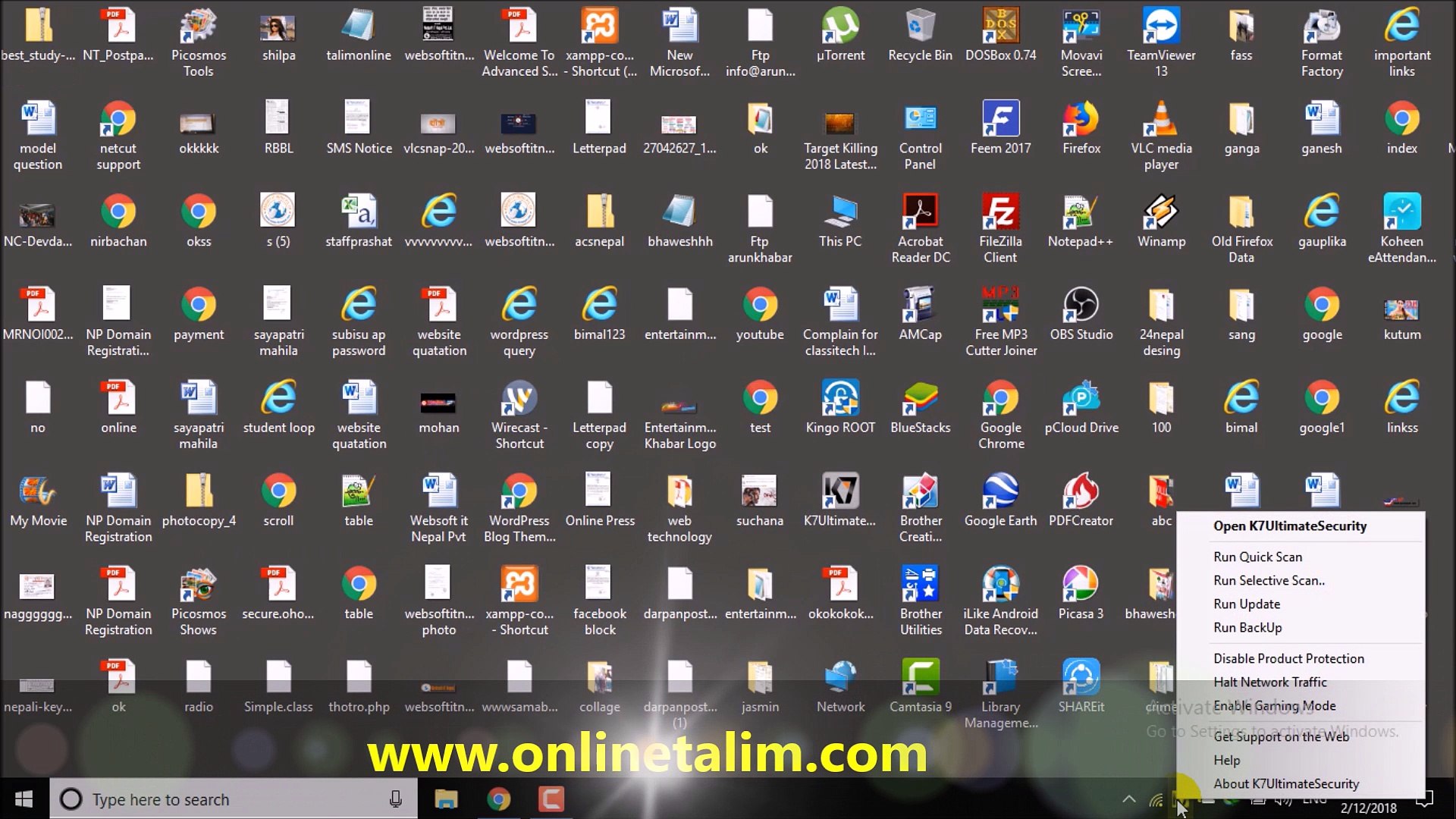Enable Gaming Mode from the tray menu
The image size is (1456, 819).
(1274, 705)
